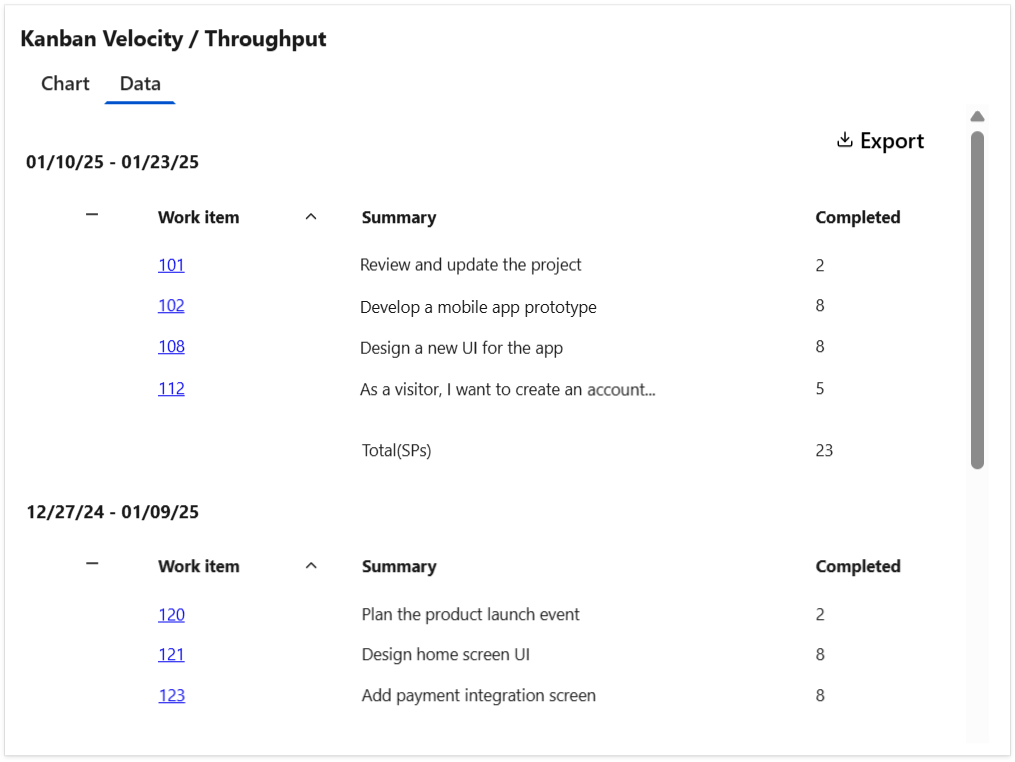The image size is (1015, 762).
Task: Click the Completed column header
Action: 857,216
